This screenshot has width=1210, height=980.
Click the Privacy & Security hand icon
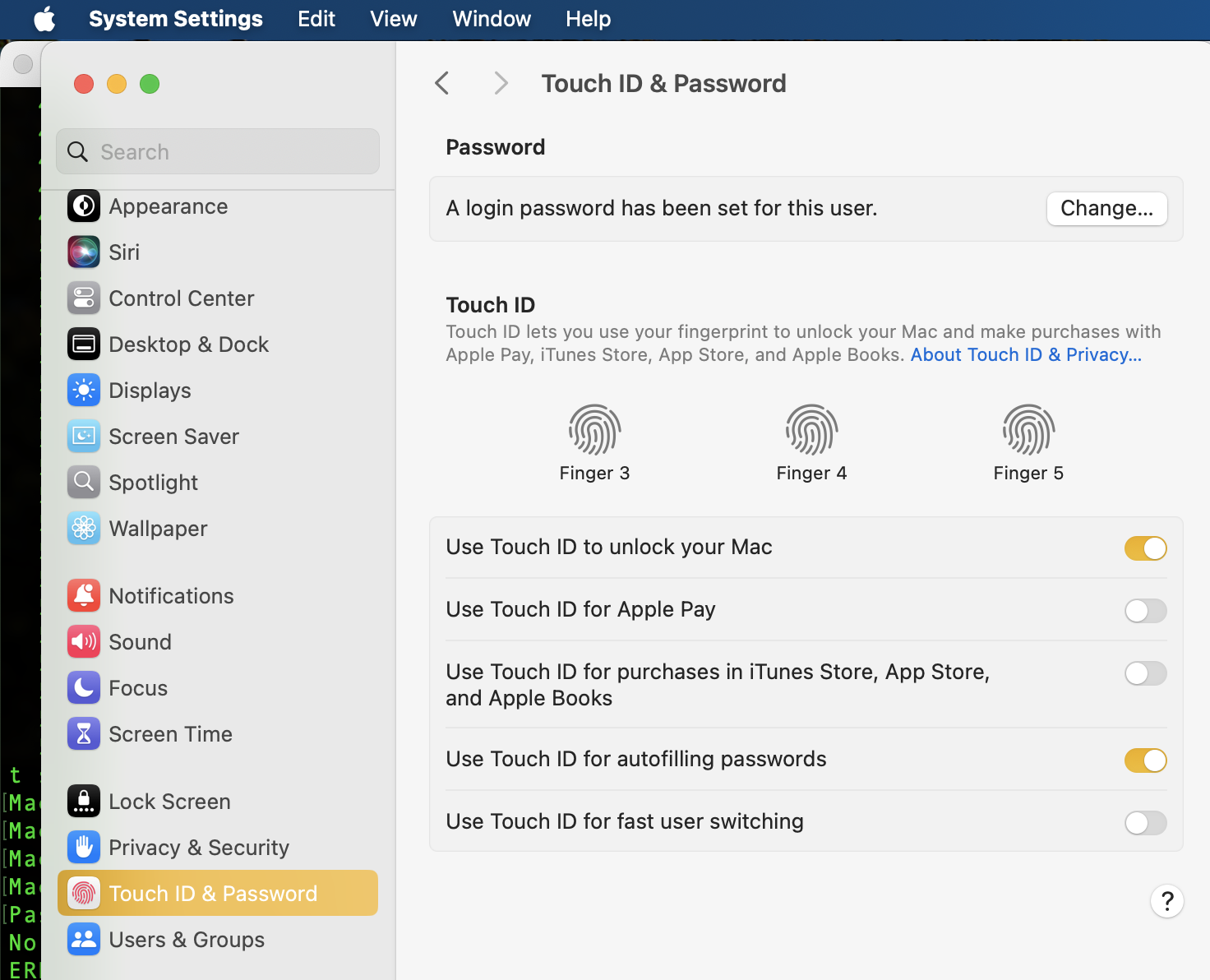tap(84, 848)
